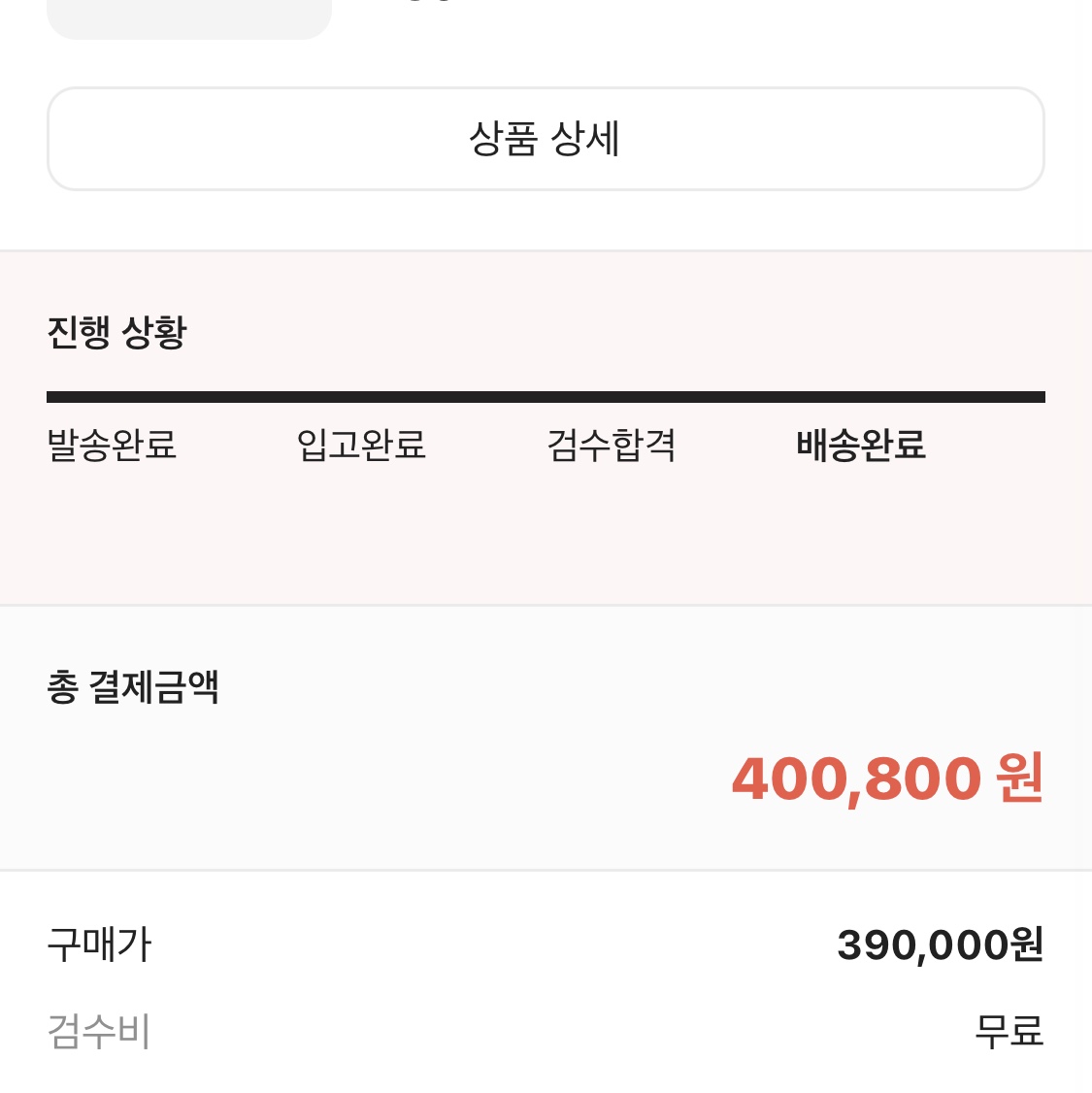Image resolution: width=1092 pixels, height=1093 pixels.
Task: Click the empty area left of the total amount
Action: click(x=362, y=778)
